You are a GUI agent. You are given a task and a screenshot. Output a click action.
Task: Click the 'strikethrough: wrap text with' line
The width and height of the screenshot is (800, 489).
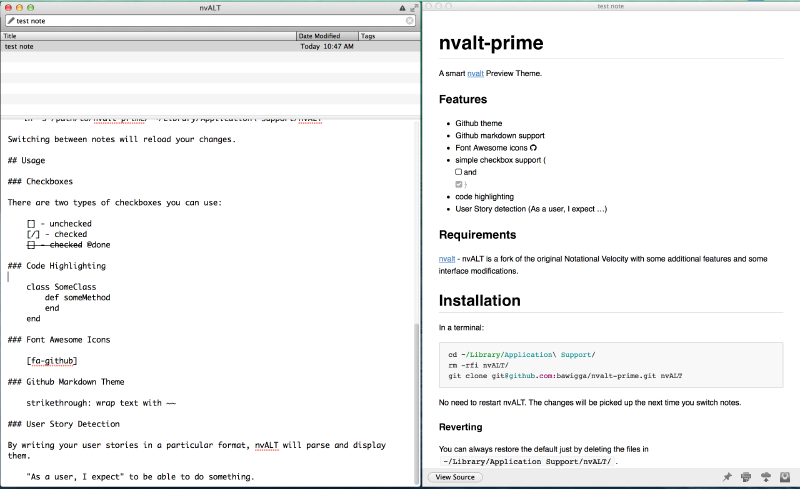pos(101,403)
